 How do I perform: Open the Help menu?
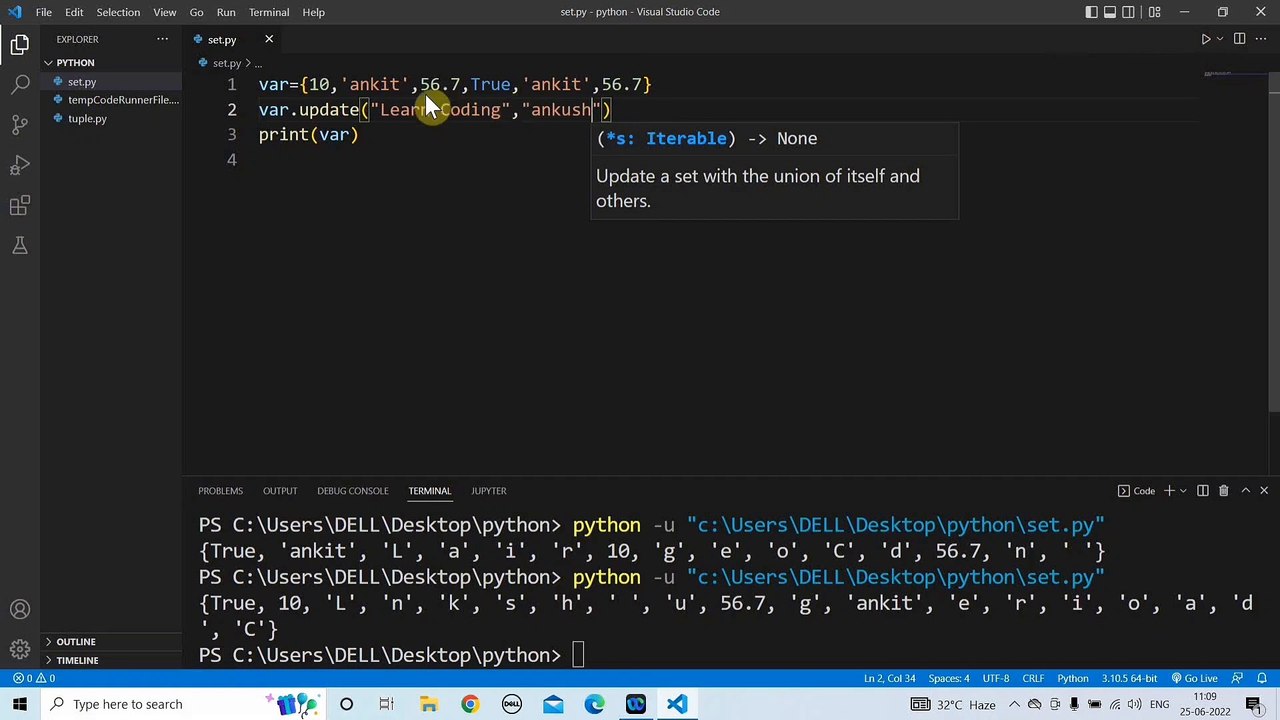(313, 12)
